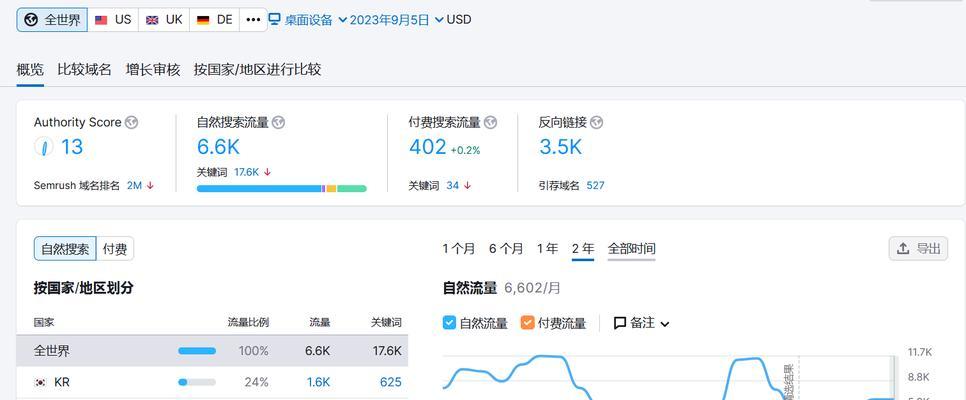Open Semrush 域名排名 2M link
The image size is (966, 400).
[134, 186]
